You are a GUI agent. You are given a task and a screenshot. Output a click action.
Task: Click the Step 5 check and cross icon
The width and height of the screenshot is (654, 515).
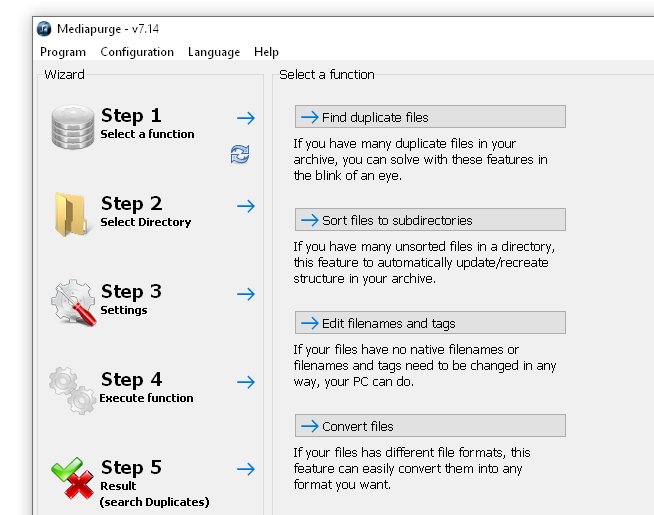72,477
